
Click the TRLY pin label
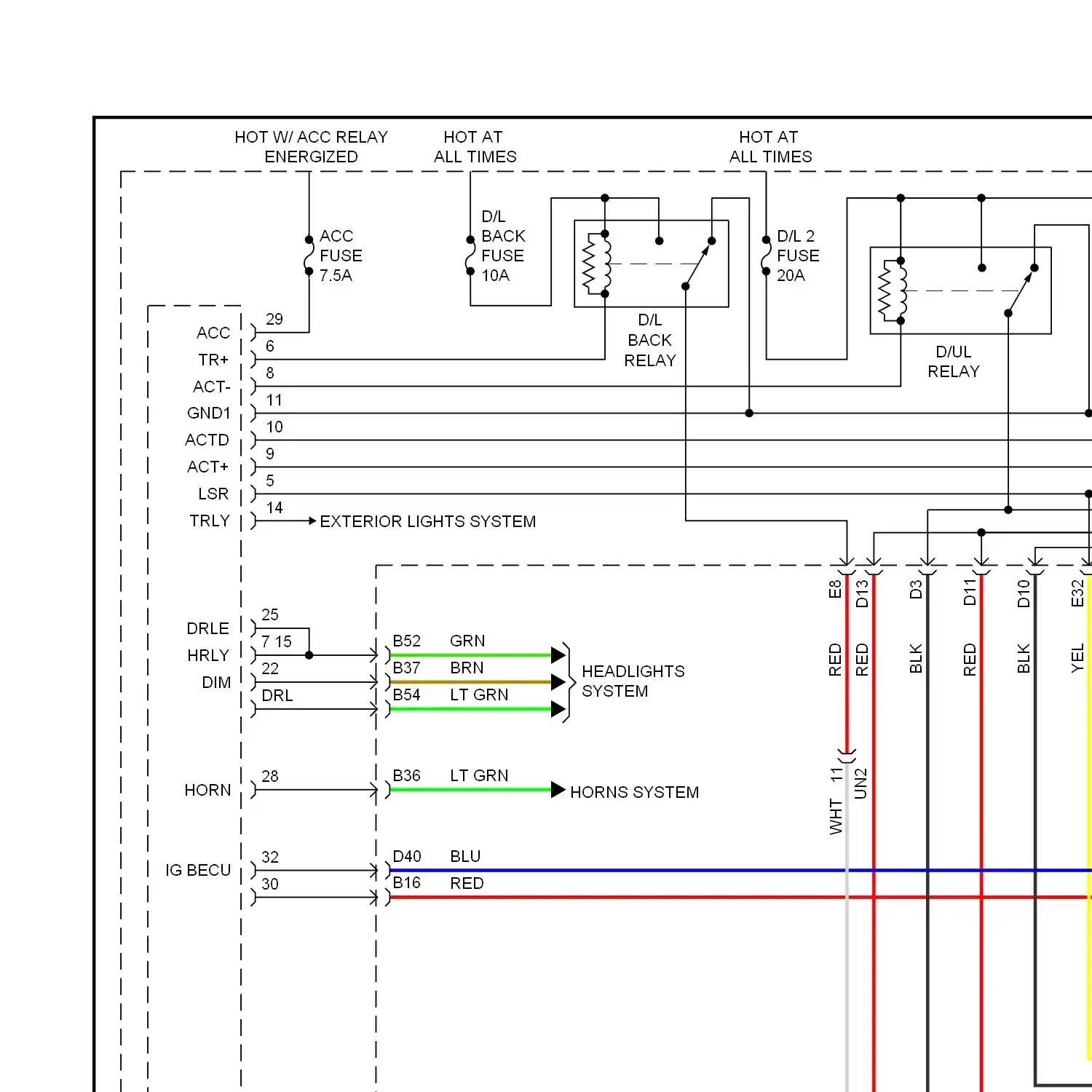(210, 521)
